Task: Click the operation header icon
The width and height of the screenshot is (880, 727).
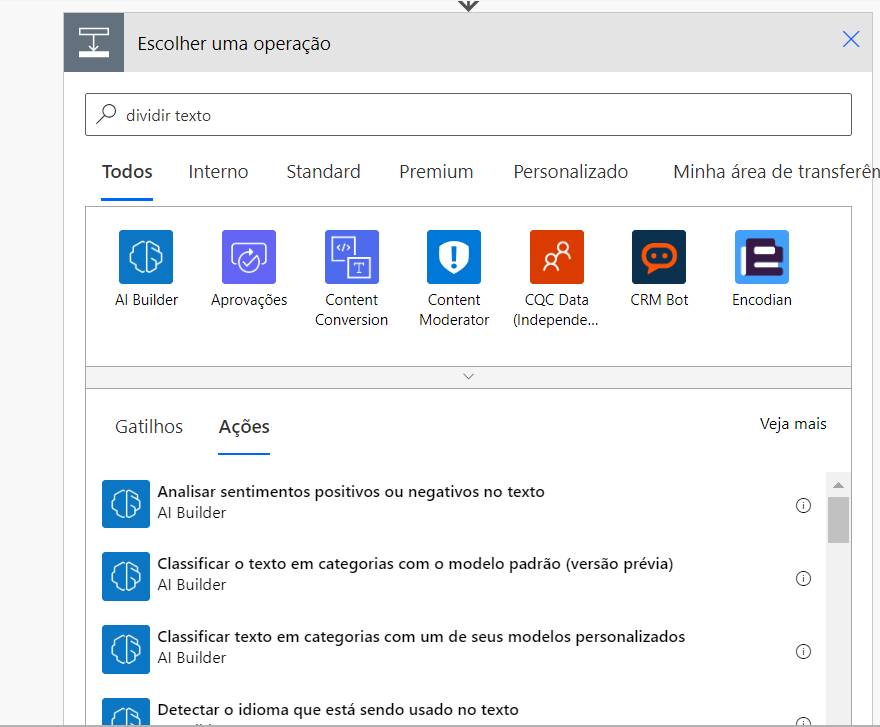Action: pos(94,43)
